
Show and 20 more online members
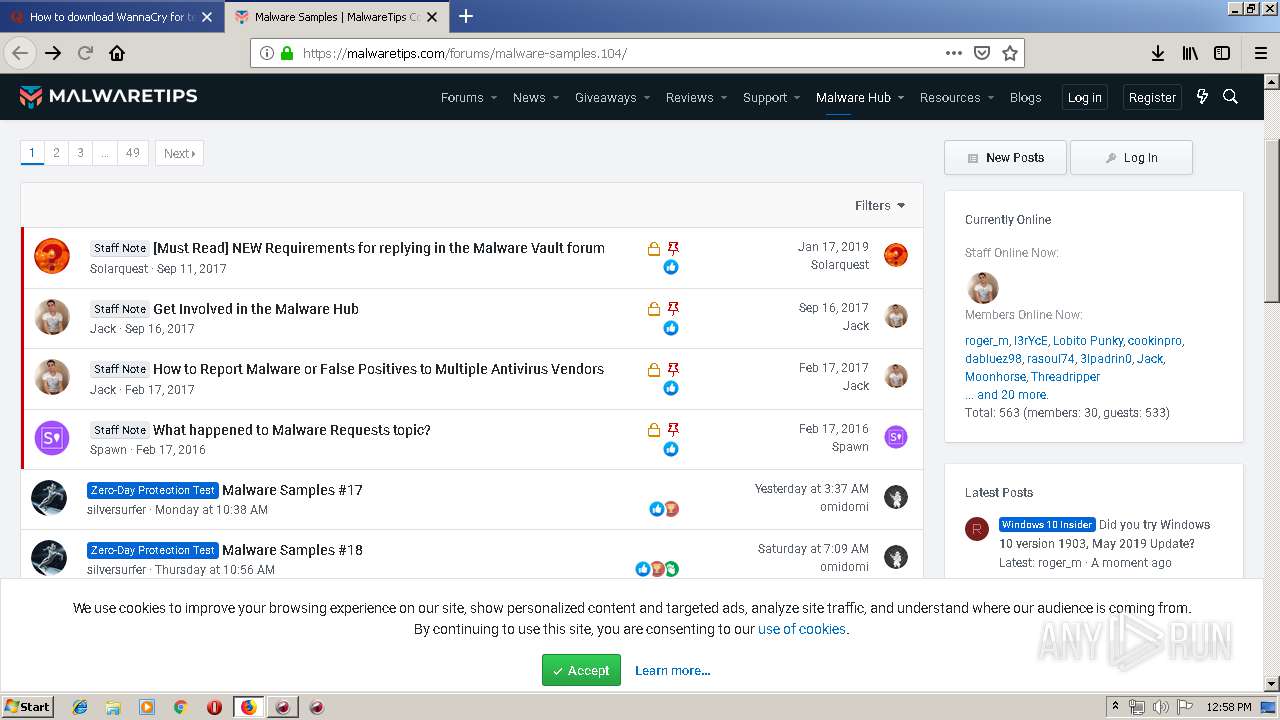(1006, 394)
